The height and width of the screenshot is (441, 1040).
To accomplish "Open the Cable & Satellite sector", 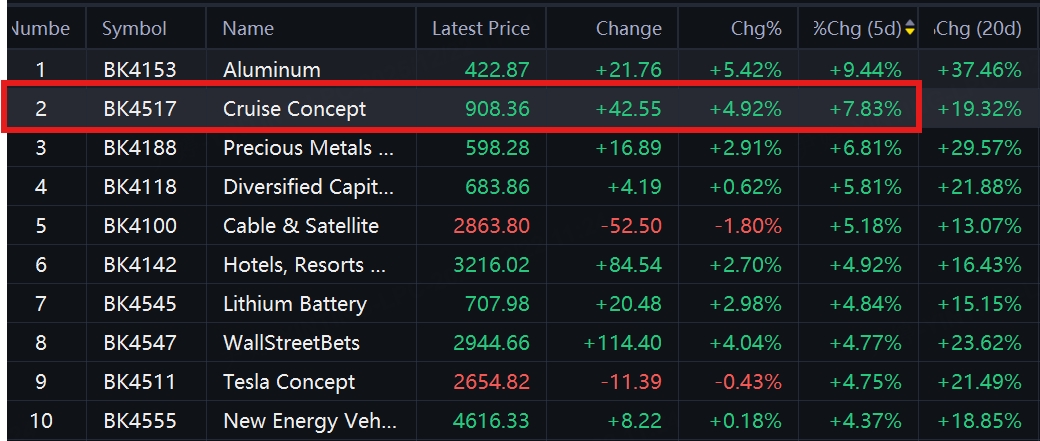I will coord(301,226).
